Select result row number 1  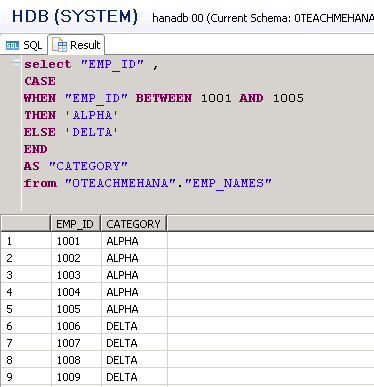(x=26, y=241)
